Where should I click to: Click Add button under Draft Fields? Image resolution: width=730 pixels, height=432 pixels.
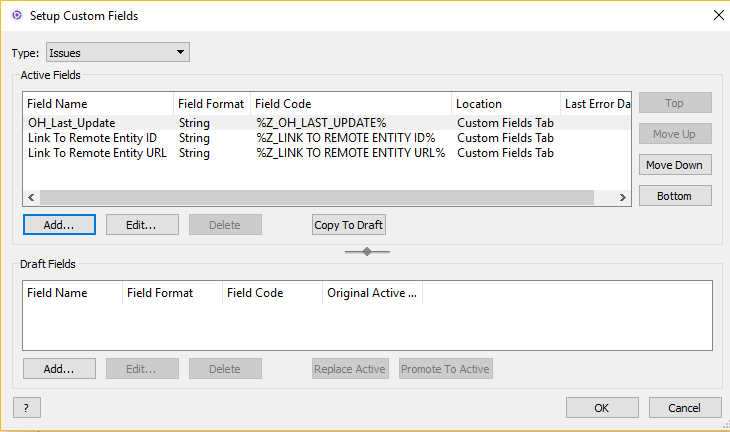pos(59,369)
